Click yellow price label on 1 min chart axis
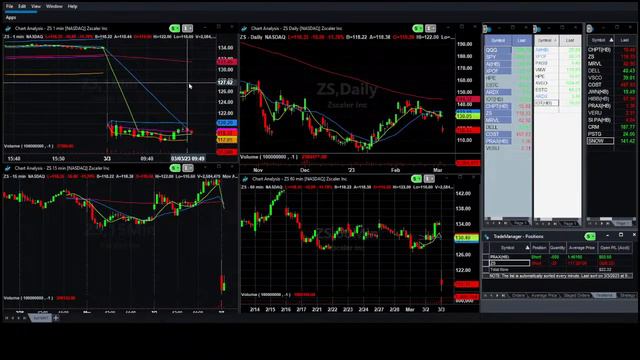Image resolution: width=640 pixels, height=360 pixels. (227, 140)
